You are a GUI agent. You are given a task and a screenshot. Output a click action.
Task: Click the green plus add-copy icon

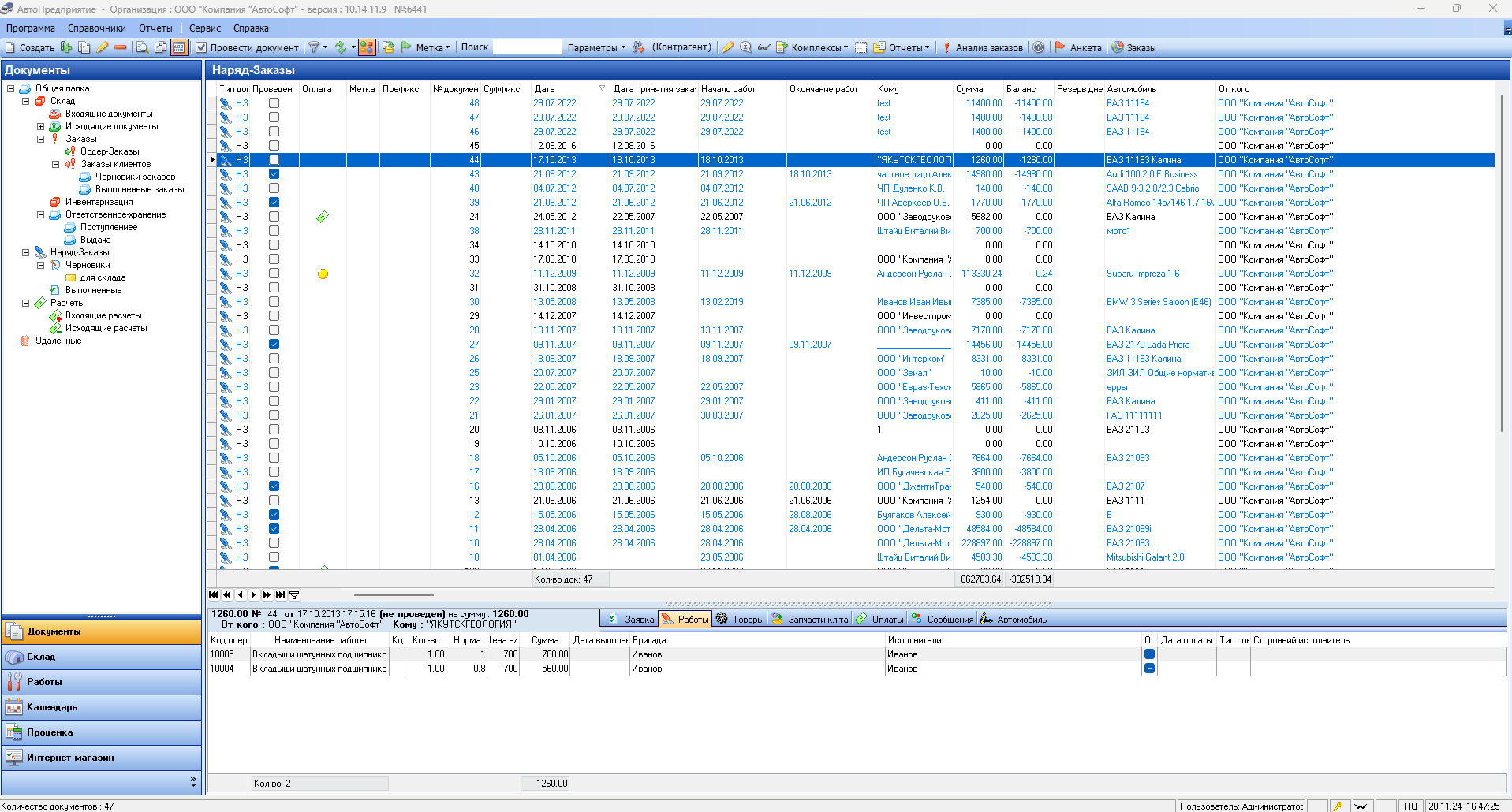[x=66, y=47]
